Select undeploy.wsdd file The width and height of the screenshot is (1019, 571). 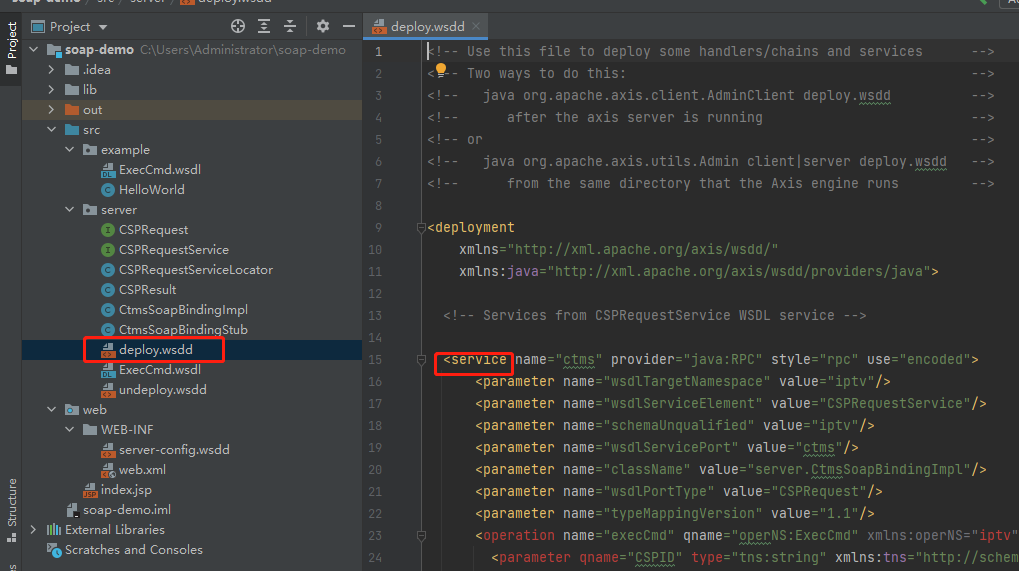162,390
